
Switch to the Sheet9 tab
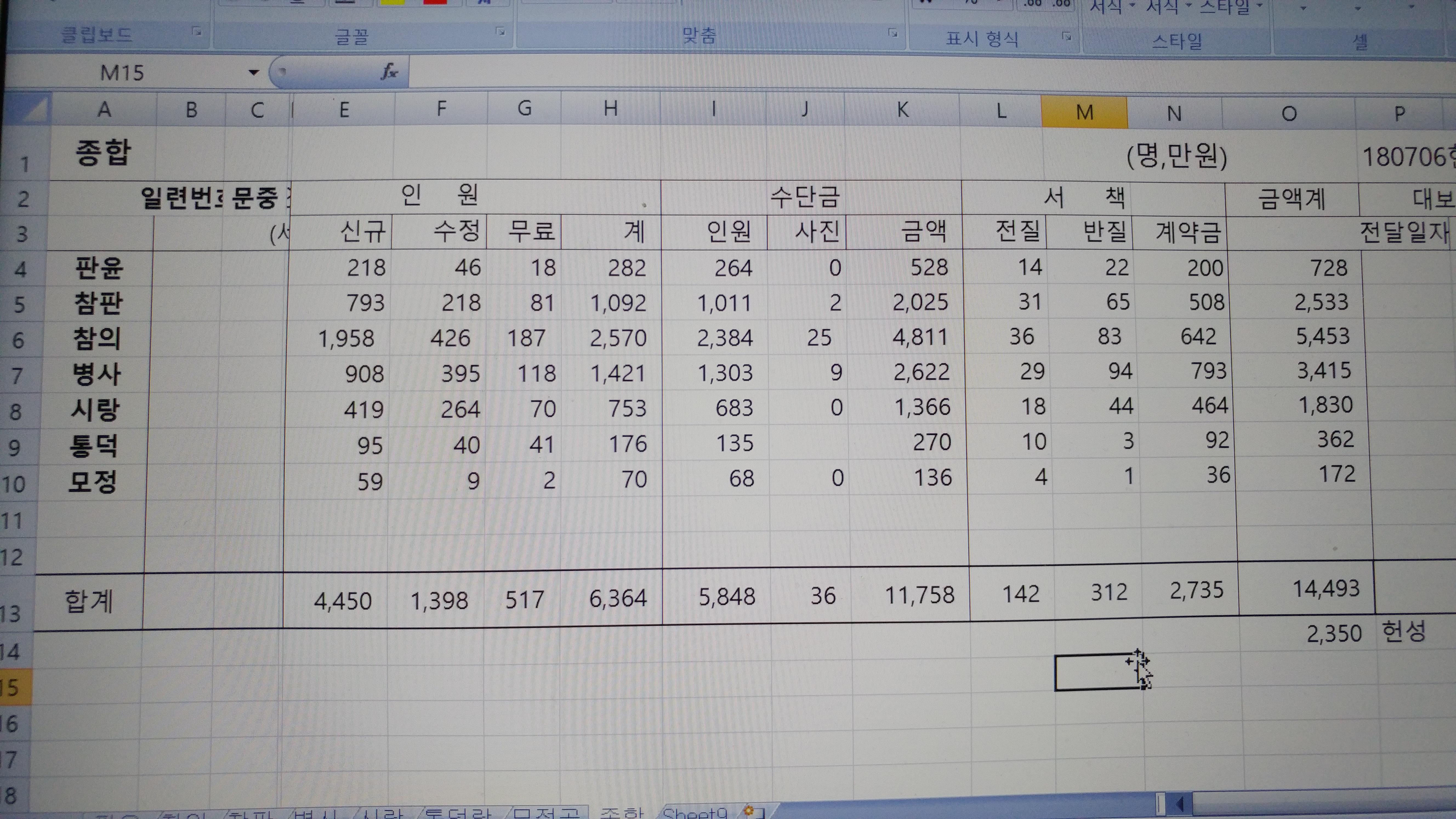695,813
